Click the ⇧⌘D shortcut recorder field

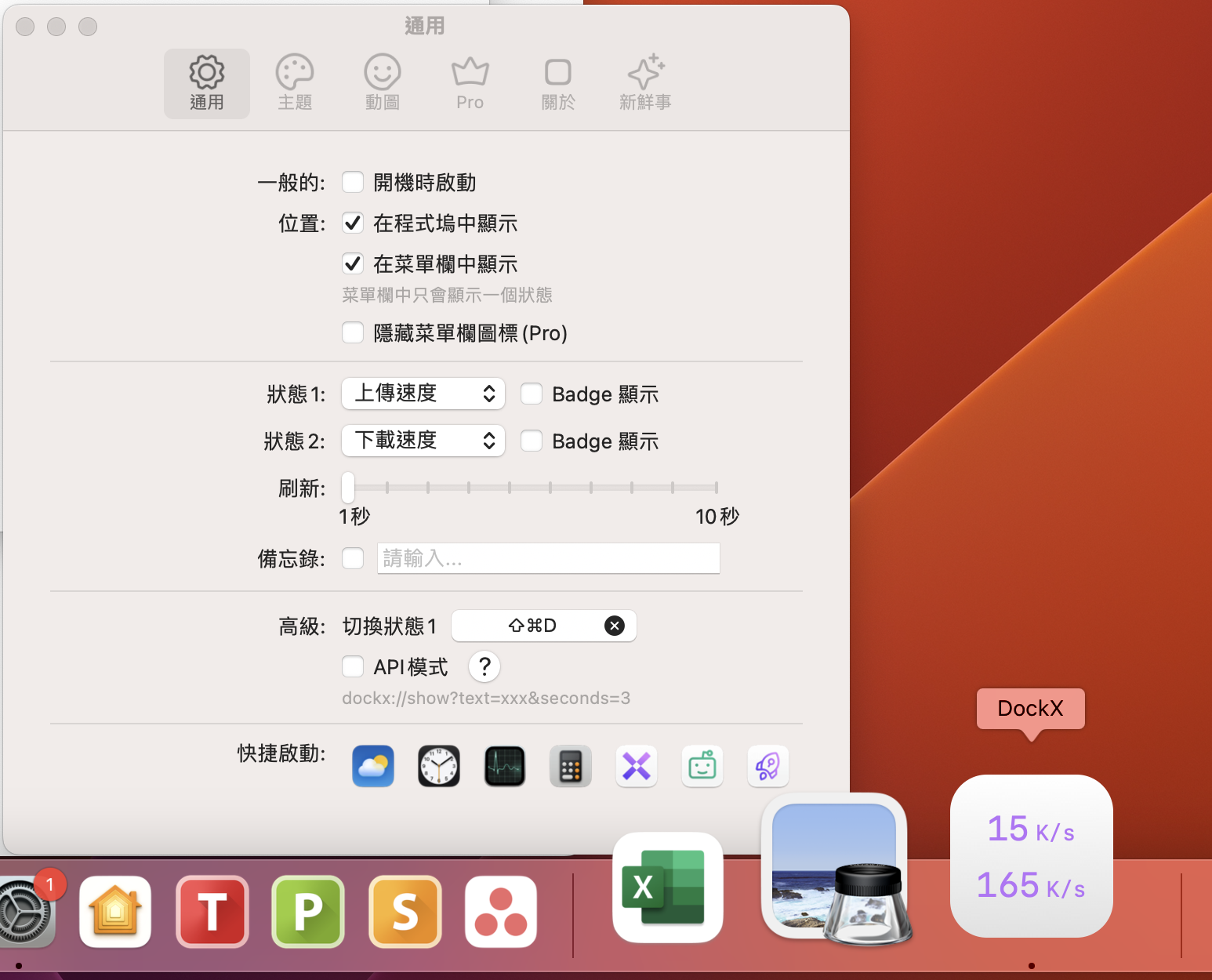coord(544,626)
